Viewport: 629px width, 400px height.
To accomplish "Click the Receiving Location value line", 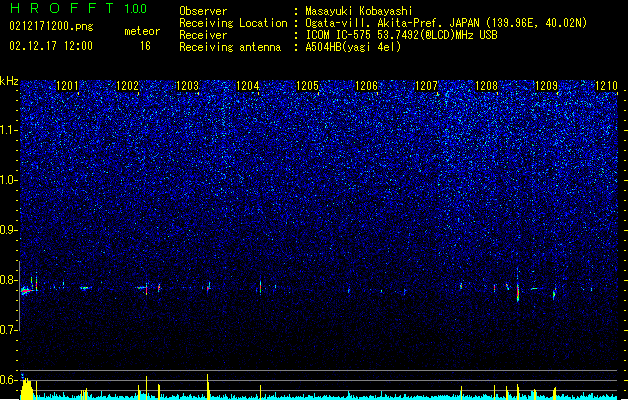I will point(446,23).
